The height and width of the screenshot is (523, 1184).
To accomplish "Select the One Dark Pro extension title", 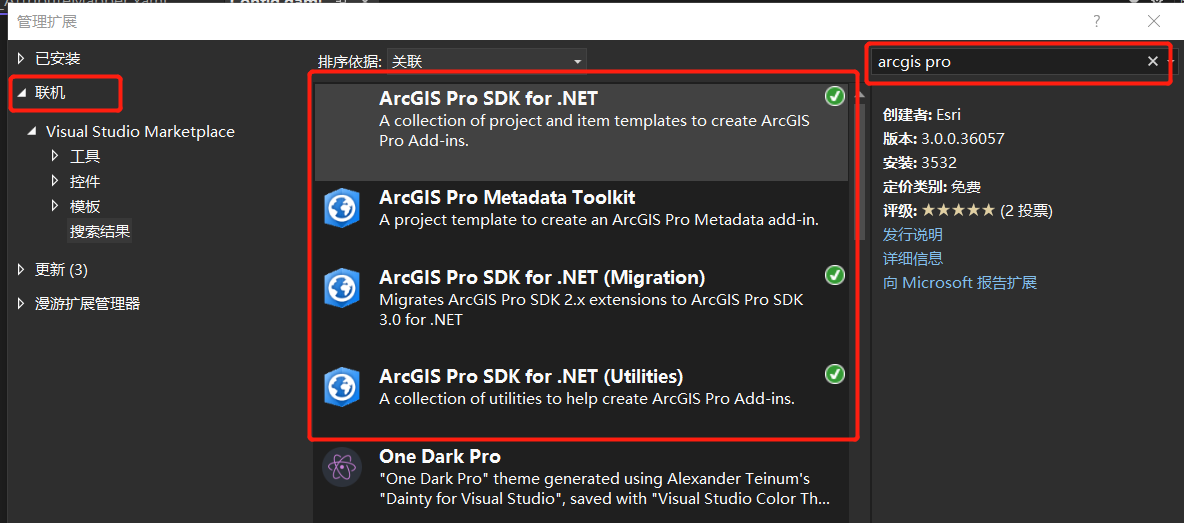I will point(439,457).
